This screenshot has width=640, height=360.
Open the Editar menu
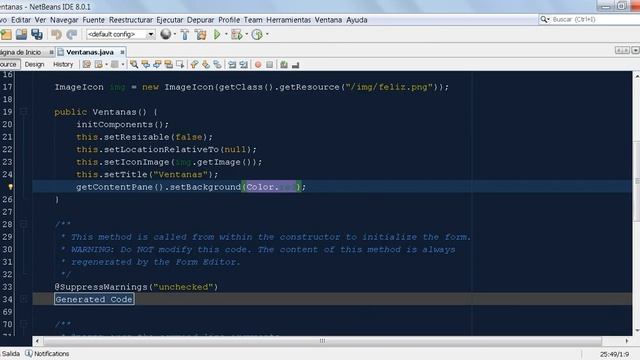pos(21,20)
